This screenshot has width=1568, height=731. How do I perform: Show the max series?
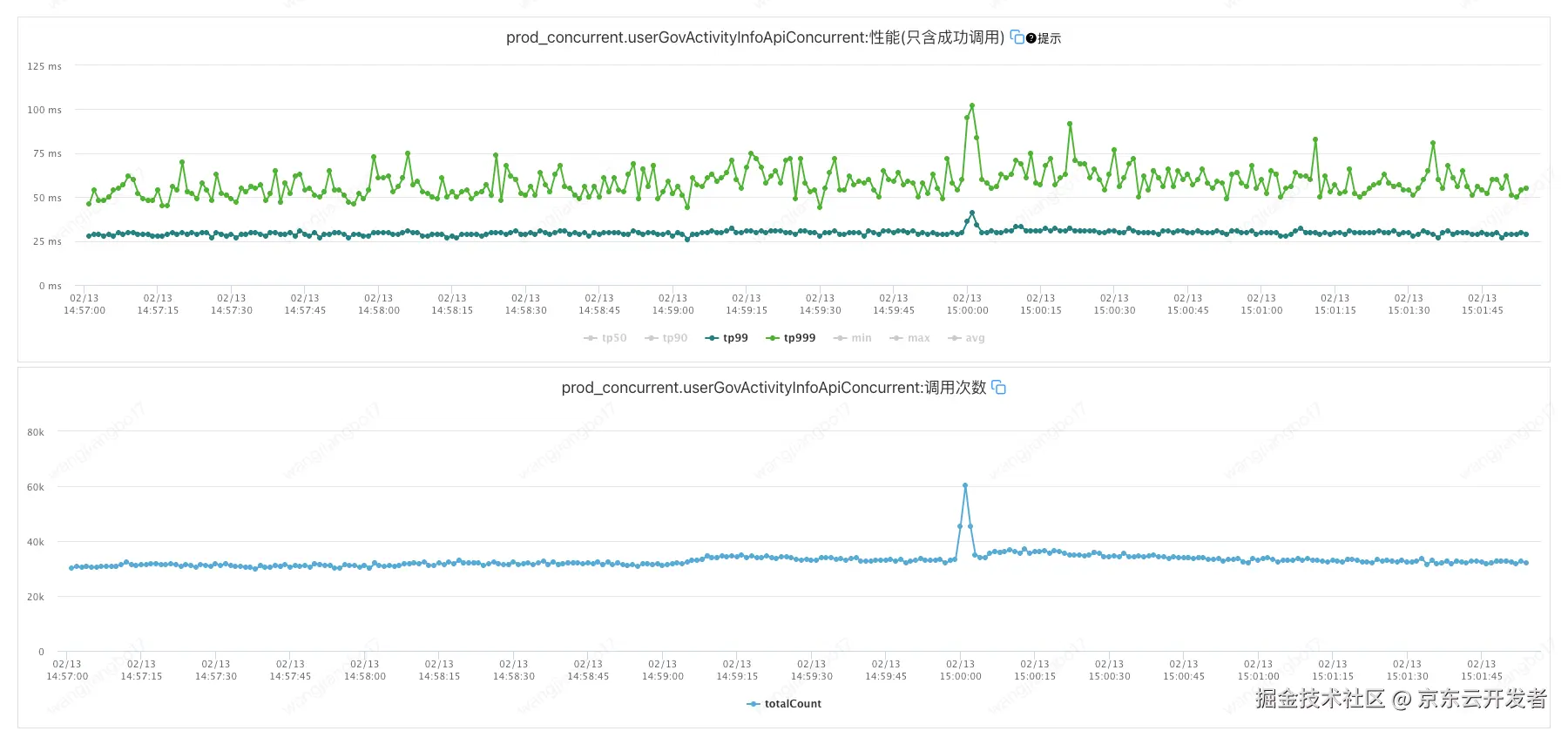[909, 338]
